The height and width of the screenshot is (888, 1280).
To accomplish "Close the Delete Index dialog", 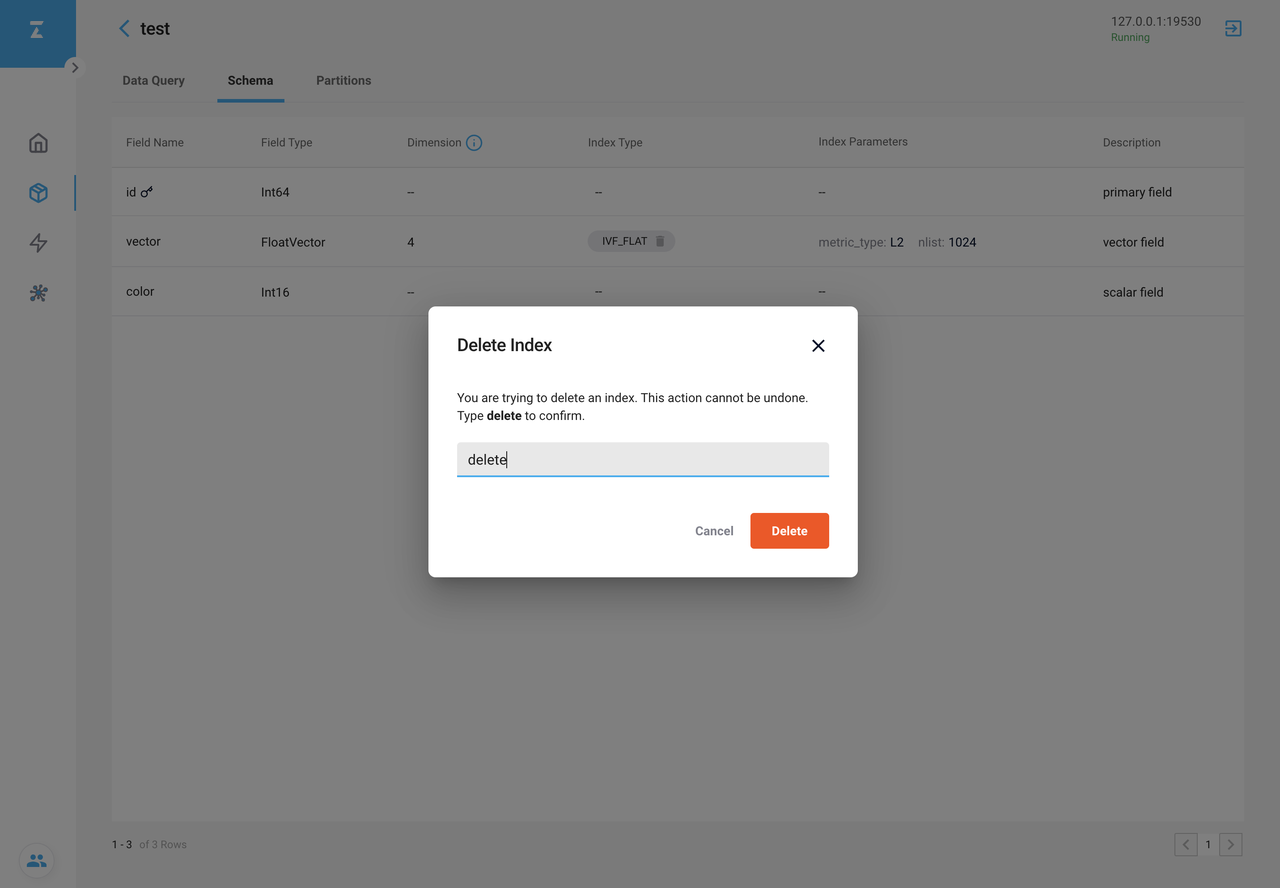I will (818, 346).
